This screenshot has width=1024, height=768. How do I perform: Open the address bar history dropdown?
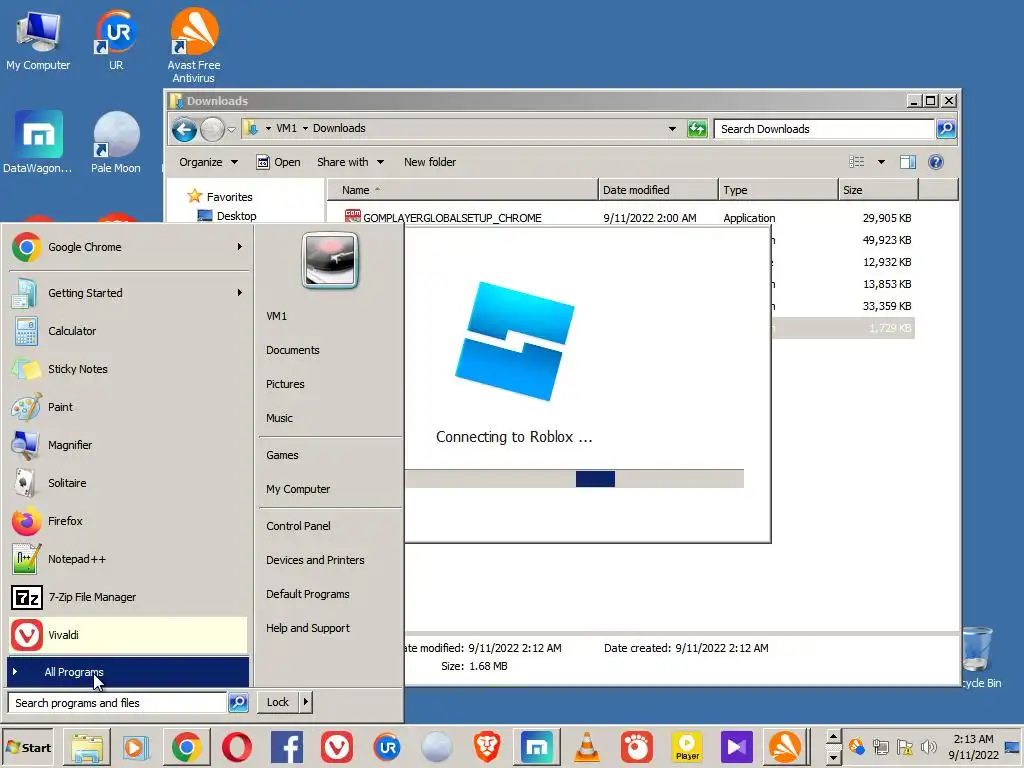pos(672,129)
